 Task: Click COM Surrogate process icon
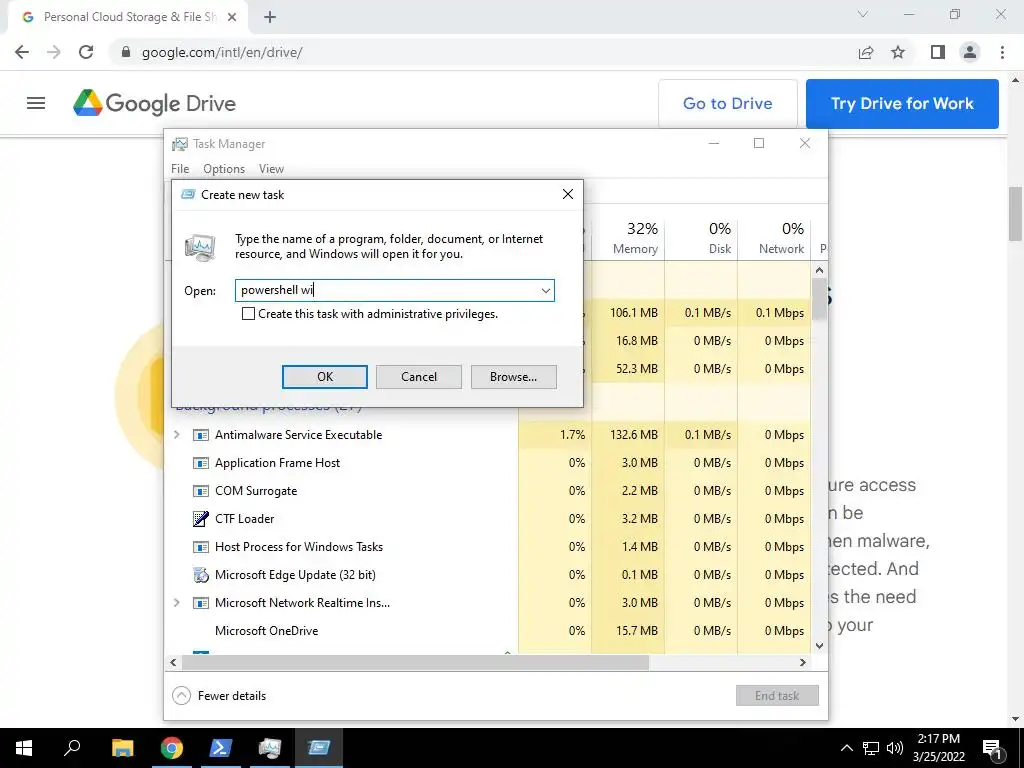[200, 491]
